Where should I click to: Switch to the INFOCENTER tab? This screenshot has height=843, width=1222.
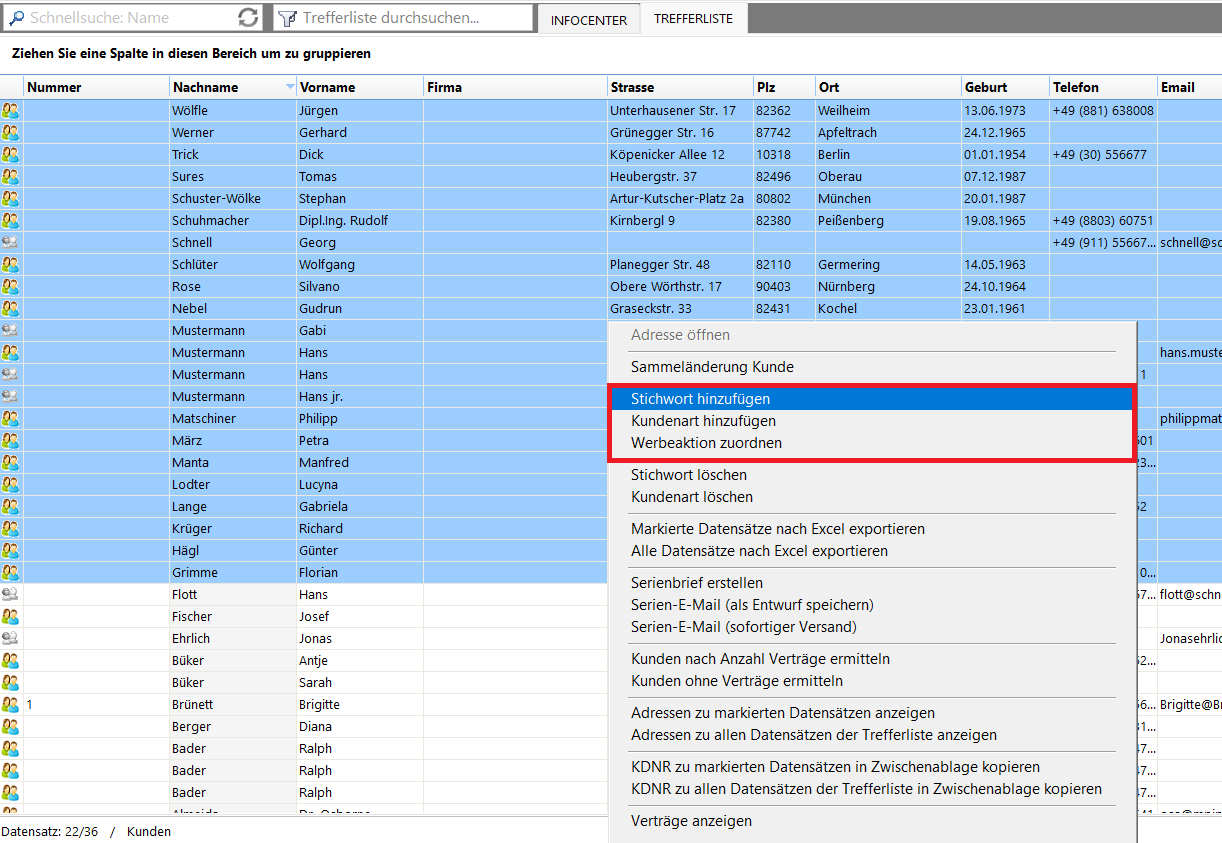pyautogui.click(x=589, y=20)
